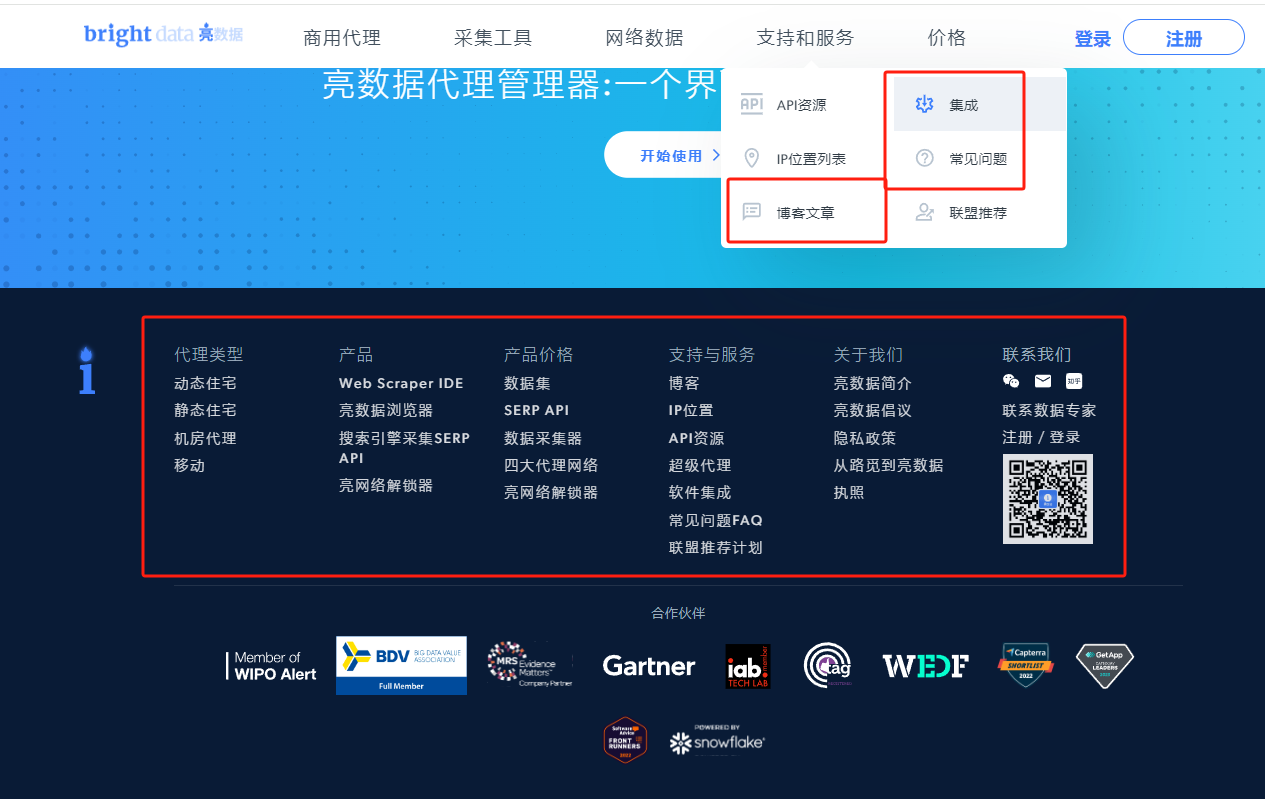Open the 博客 footer link
This screenshot has height=799, width=1265.
tap(684, 383)
